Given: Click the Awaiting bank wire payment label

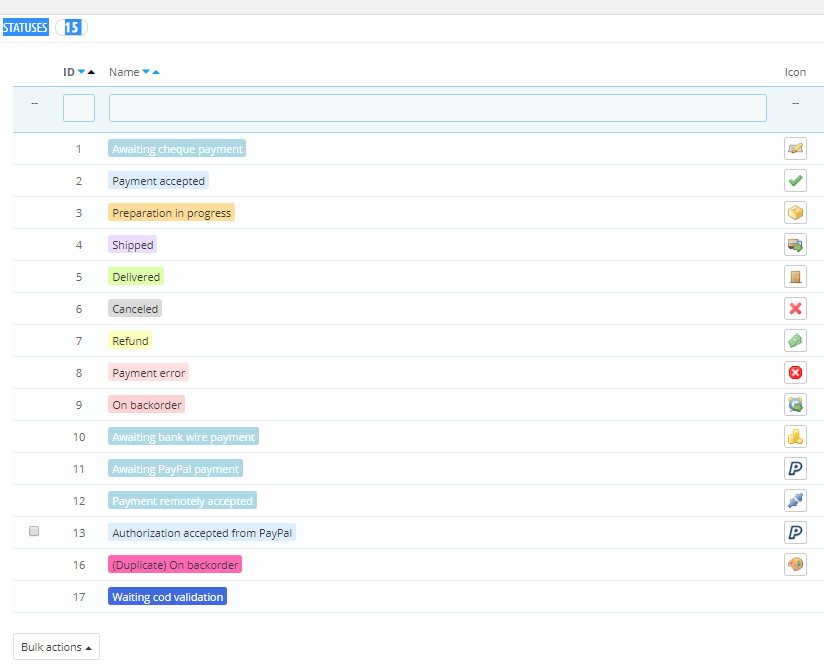Looking at the screenshot, I should pos(183,437).
